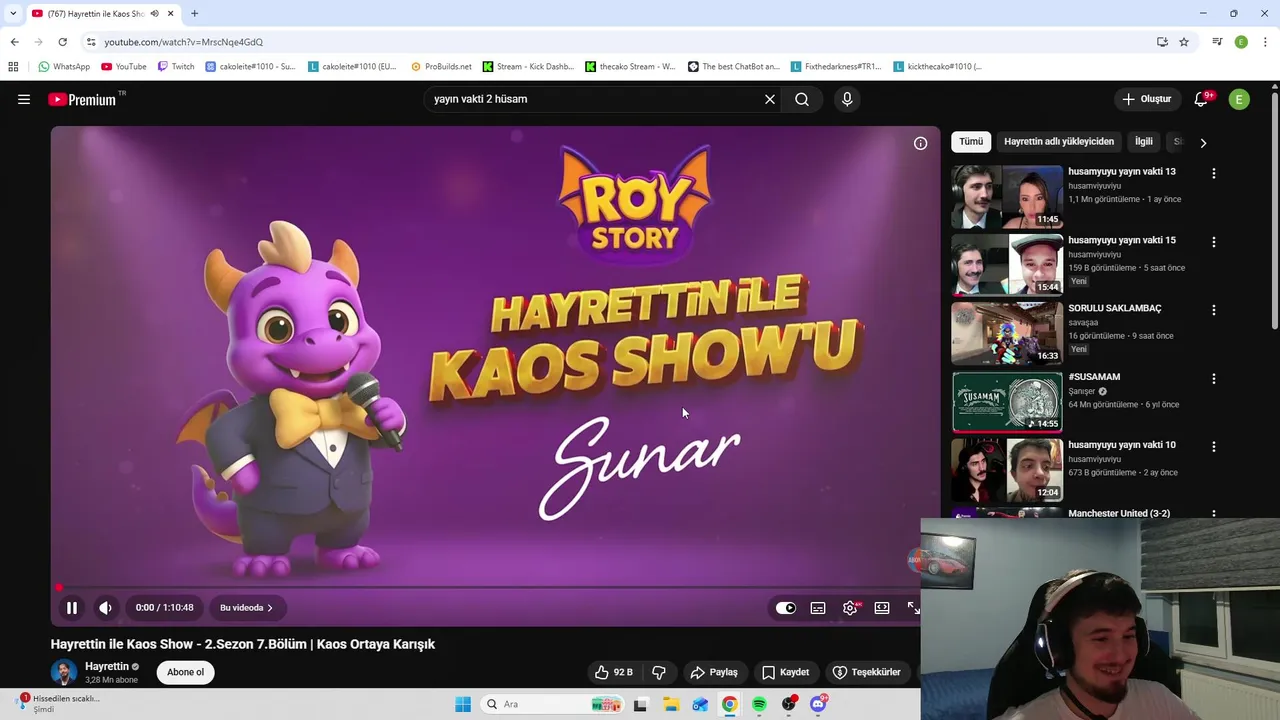Image resolution: width=1280 pixels, height=720 pixels.
Task: Open the account avatar menu on YouTube
Action: (x=1239, y=99)
